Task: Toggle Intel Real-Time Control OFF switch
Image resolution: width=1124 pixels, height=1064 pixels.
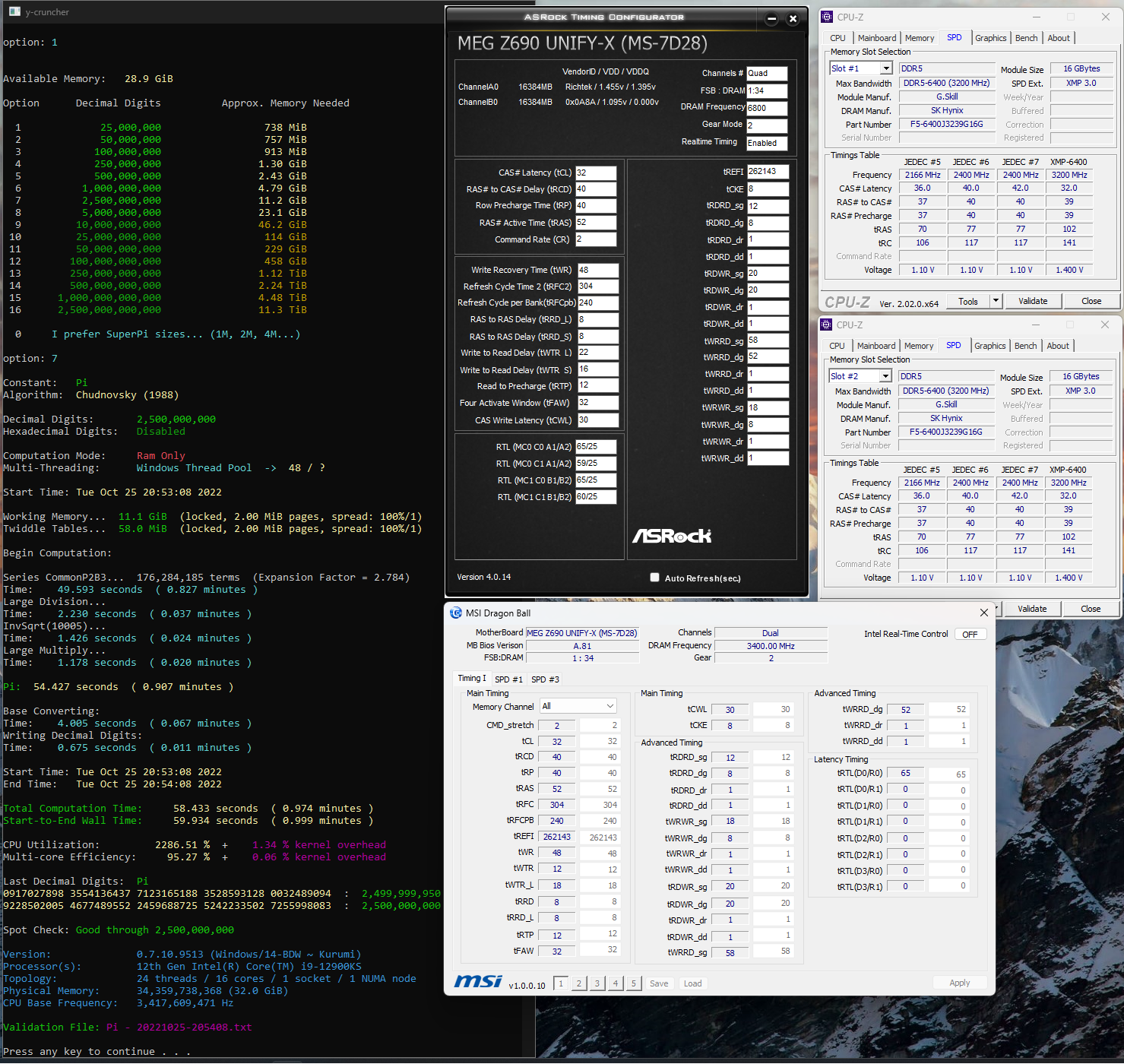Action: (x=970, y=634)
